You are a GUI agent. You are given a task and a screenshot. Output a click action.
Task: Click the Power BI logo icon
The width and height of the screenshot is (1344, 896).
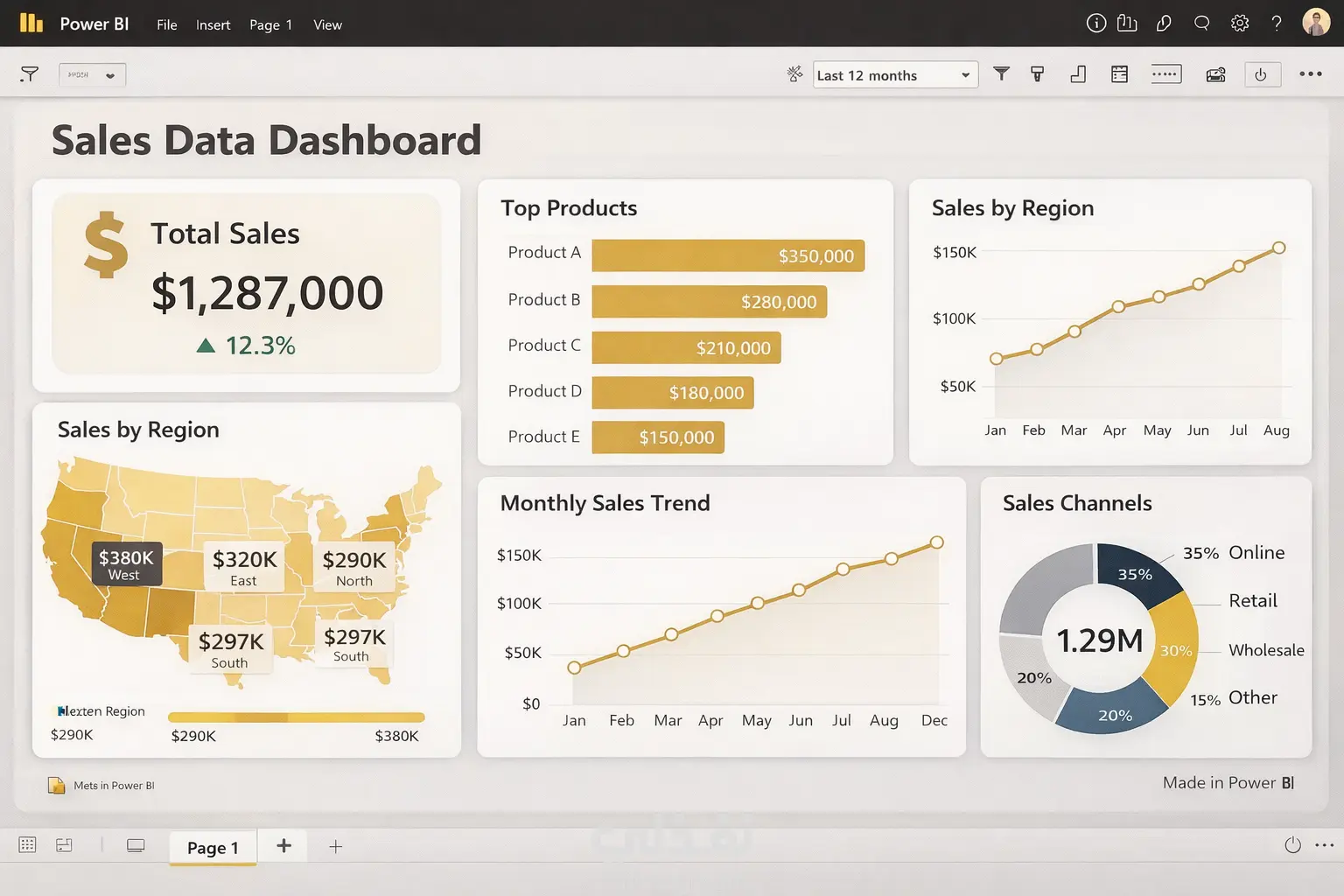click(31, 23)
